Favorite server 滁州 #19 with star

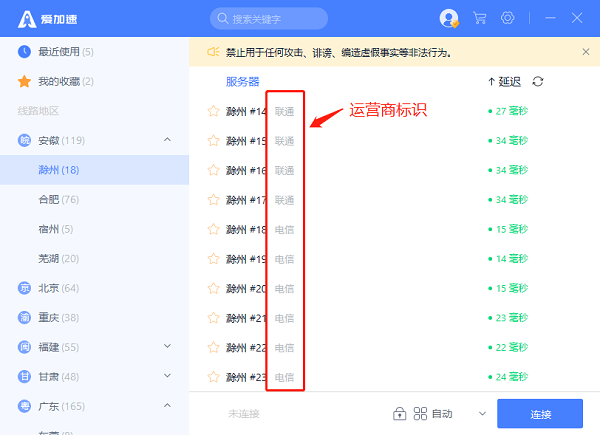click(213, 259)
